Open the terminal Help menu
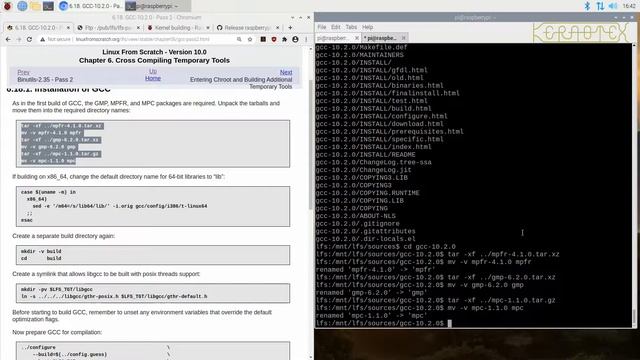 tap(367, 27)
